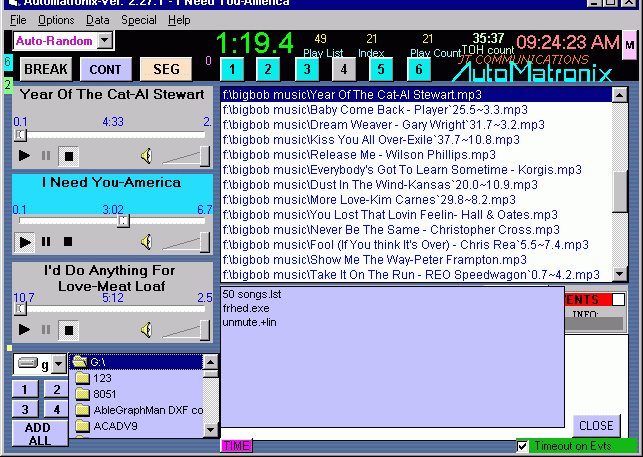The width and height of the screenshot is (643, 457).
Task: Click the BREAK button
Action: pyautogui.click(x=45, y=69)
